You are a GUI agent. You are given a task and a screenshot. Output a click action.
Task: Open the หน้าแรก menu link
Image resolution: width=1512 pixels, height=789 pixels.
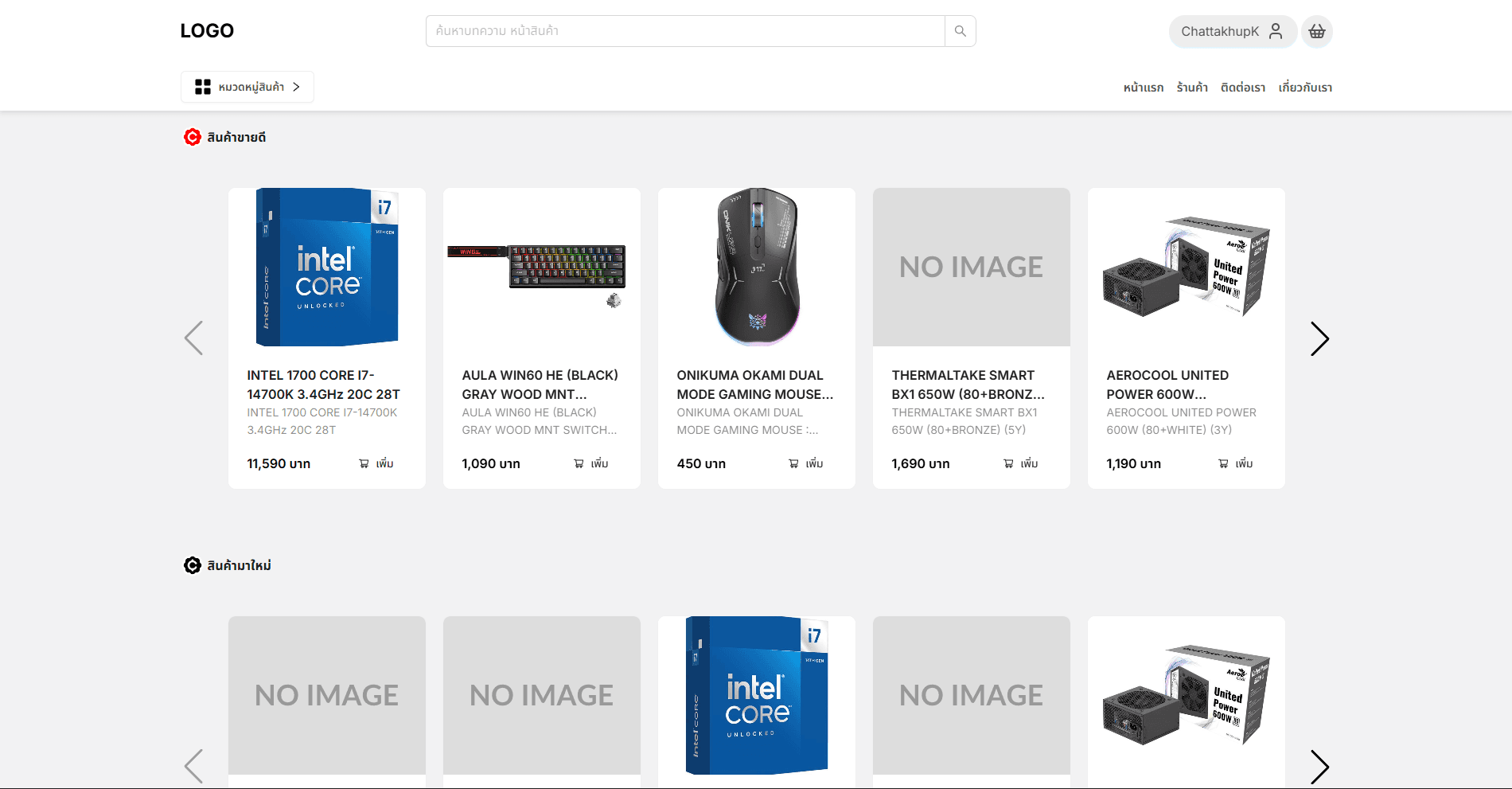tap(1144, 88)
